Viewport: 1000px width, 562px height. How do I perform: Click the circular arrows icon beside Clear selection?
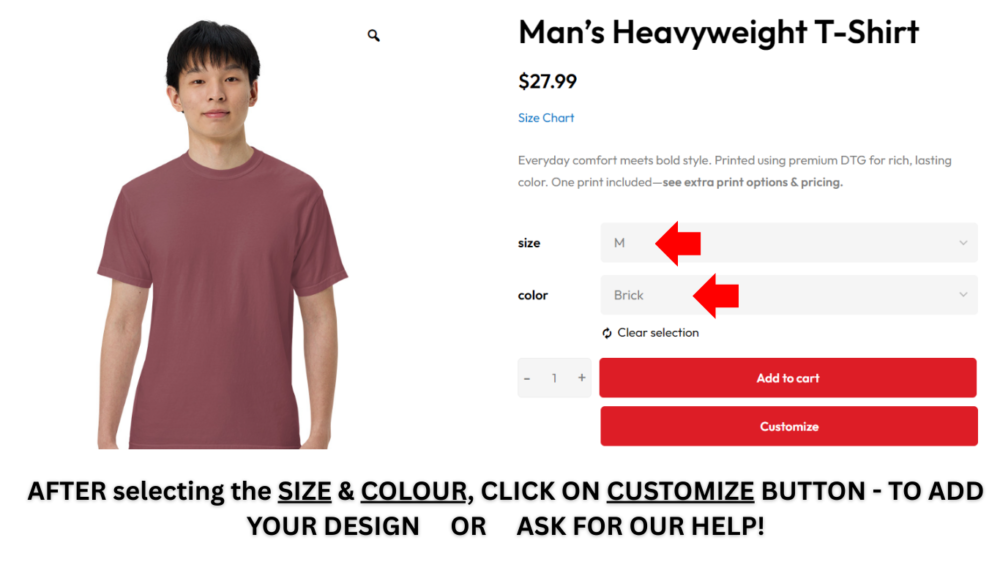[x=607, y=333]
